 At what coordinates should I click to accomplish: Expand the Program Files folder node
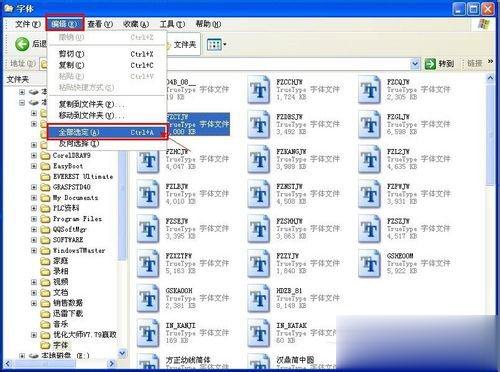click(34, 219)
